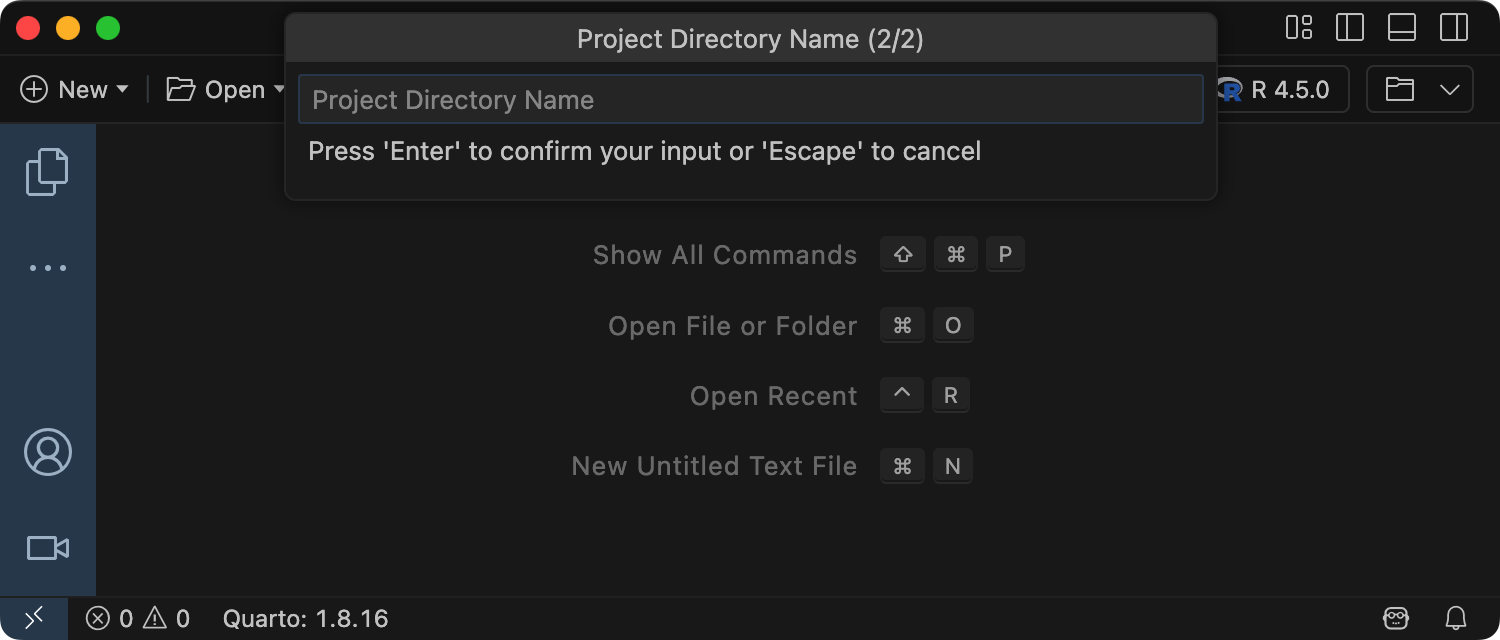Image resolution: width=1500 pixels, height=640 pixels.
Task: Open the folder picker dropdown chevron
Action: 1450,90
